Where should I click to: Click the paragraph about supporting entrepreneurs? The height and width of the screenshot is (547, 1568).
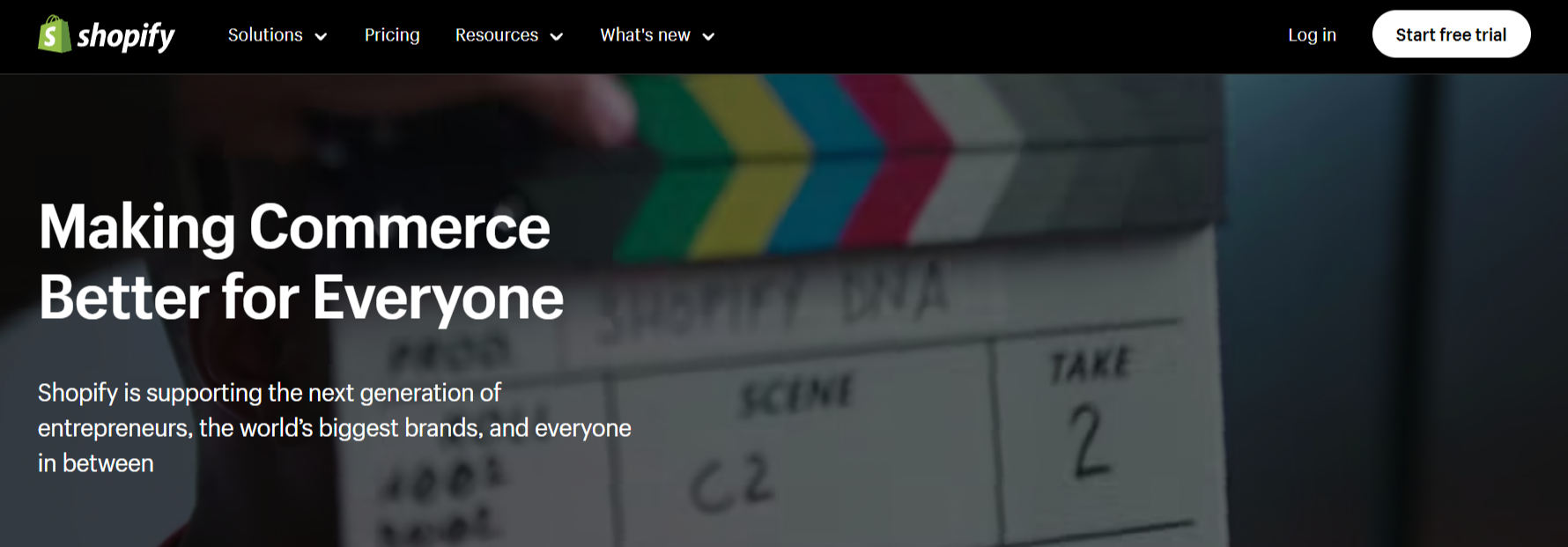335,427
